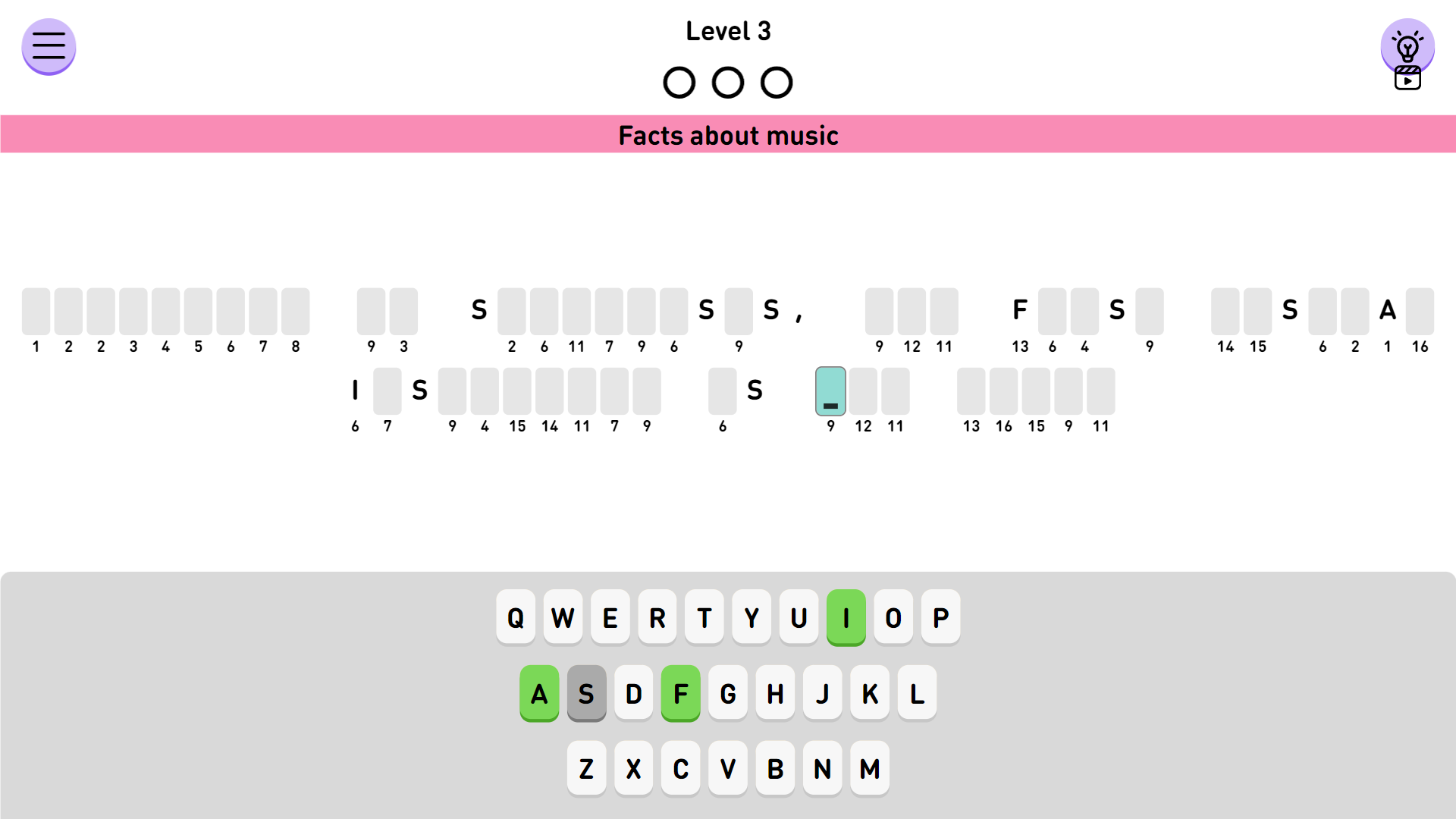Tap the green I key

[846, 617]
